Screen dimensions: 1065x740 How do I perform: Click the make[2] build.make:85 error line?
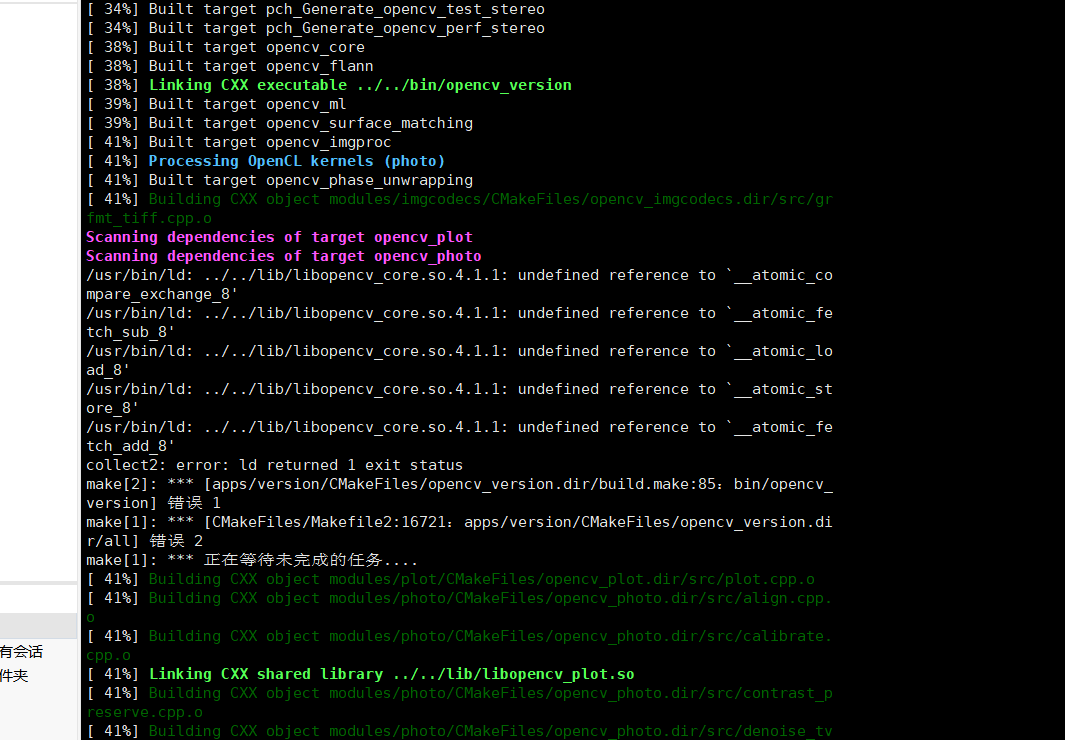[x=459, y=485]
